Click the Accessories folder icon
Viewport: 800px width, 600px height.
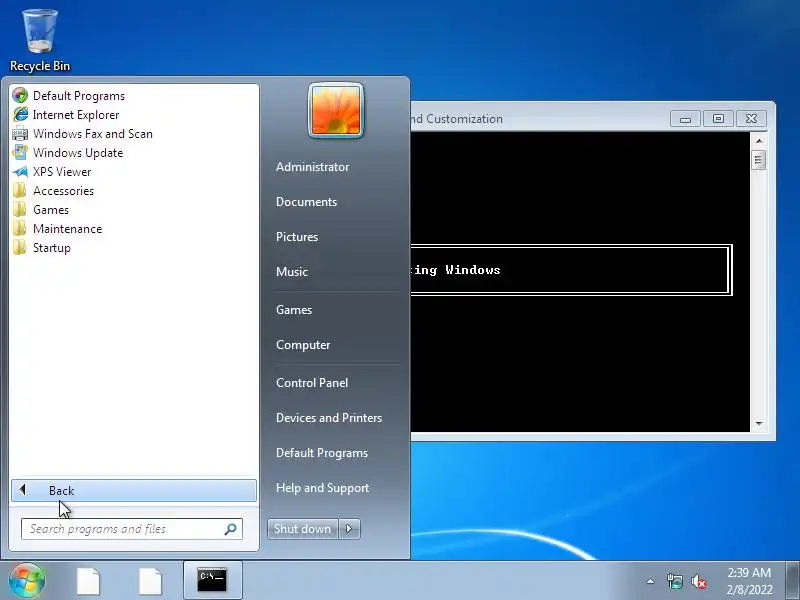click(x=20, y=190)
